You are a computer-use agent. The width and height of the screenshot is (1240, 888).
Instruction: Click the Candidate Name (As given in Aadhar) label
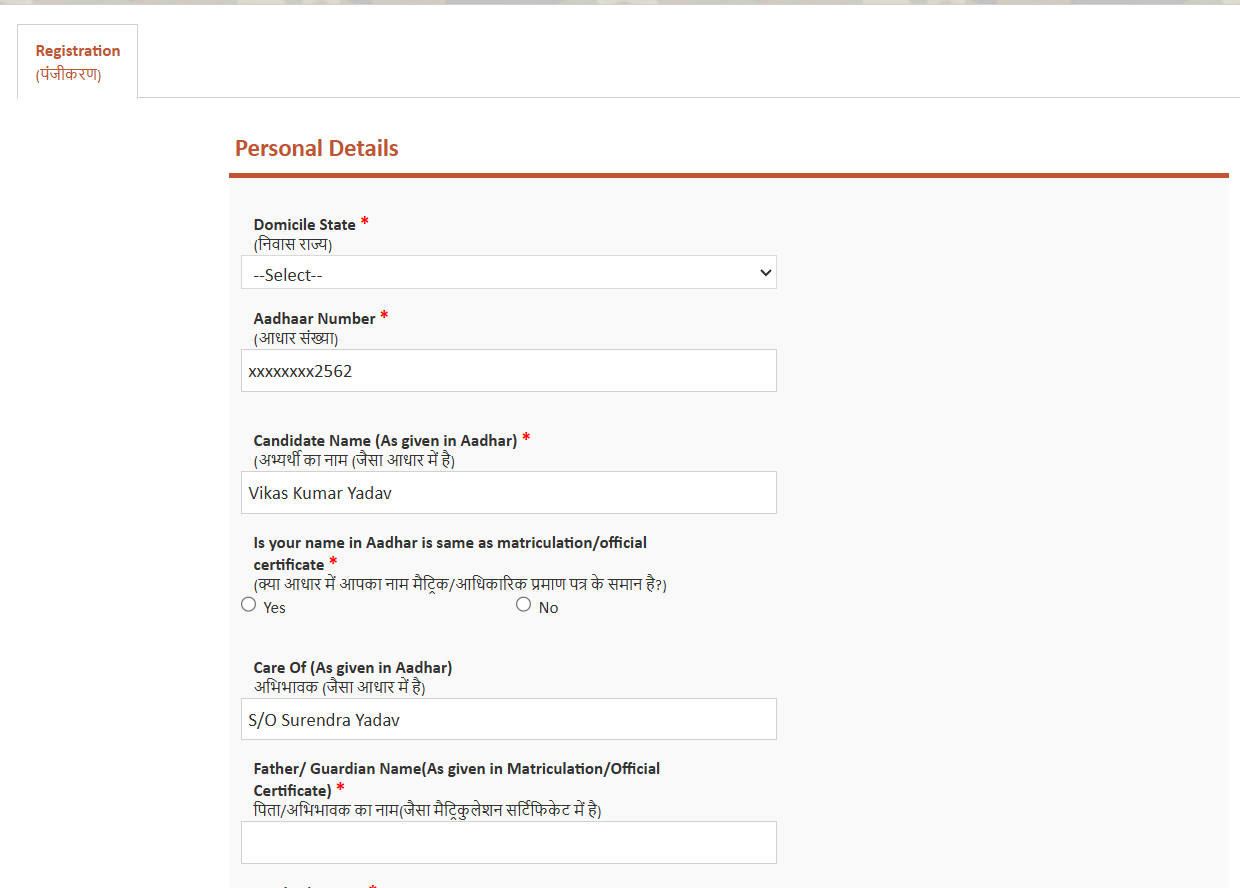click(x=385, y=441)
